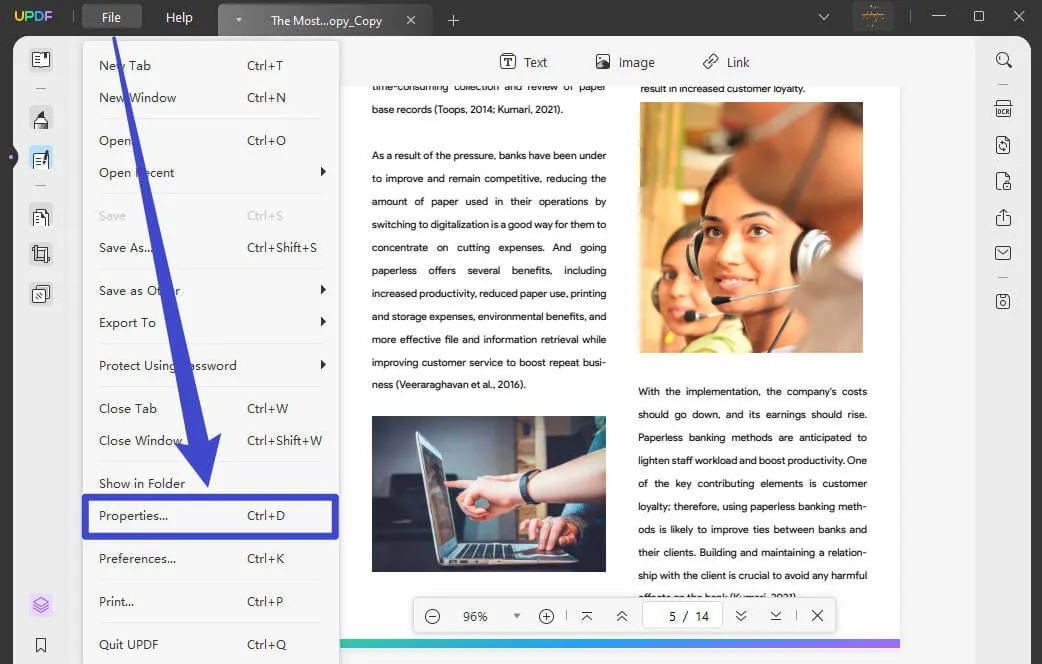Click the UPDF logo
This screenshot has width=1042, height=664.
(33, 16)
